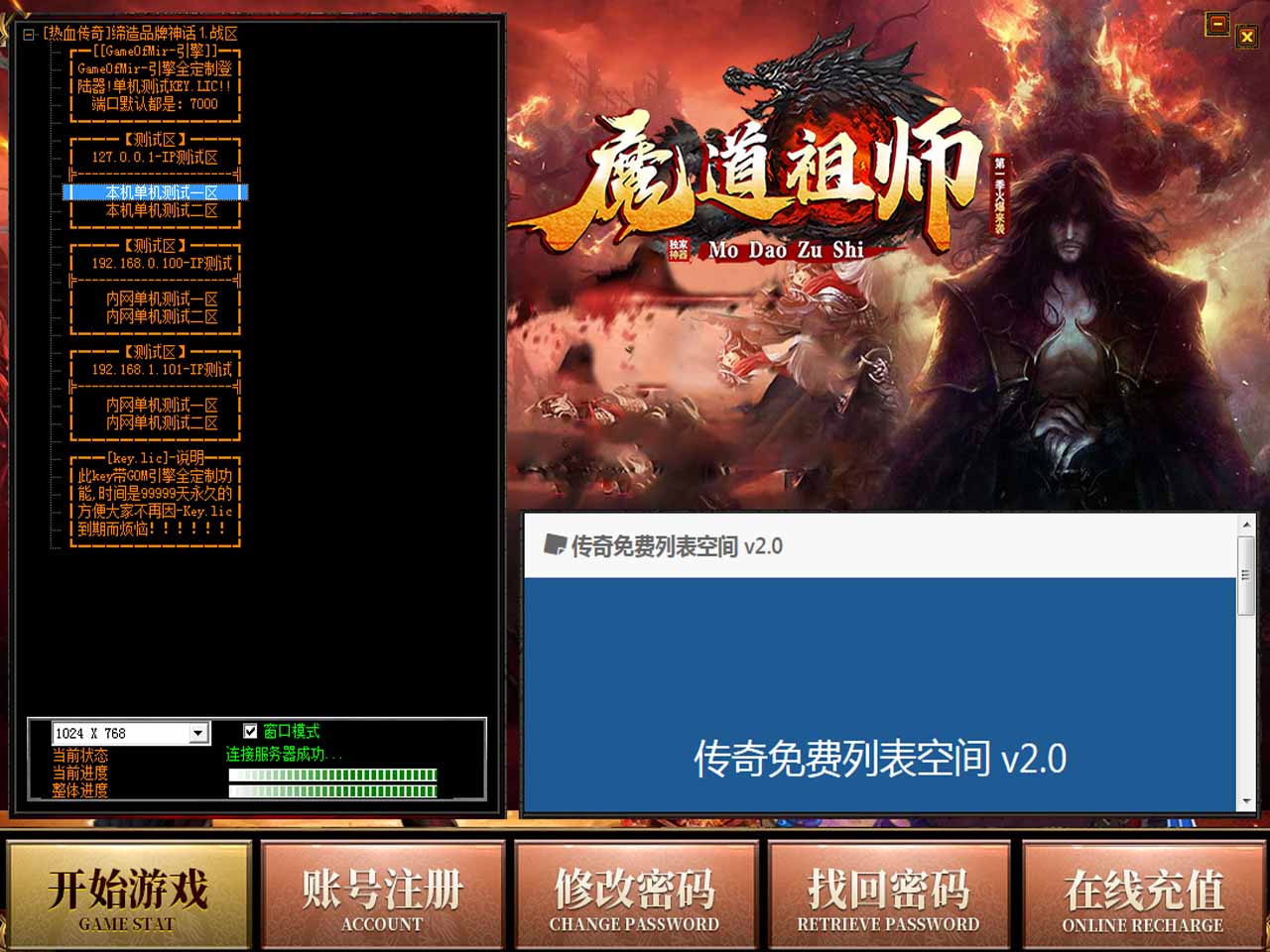Select 本机单机测试一区 server entry
This screenshot has width=1270, height=952.
(x=155, y=192)
